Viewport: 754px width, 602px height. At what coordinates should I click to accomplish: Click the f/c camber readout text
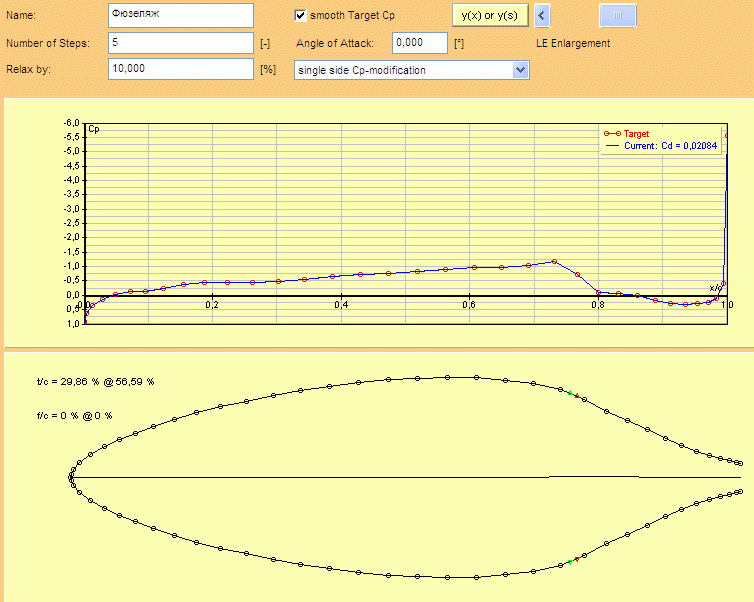point(75,414)
